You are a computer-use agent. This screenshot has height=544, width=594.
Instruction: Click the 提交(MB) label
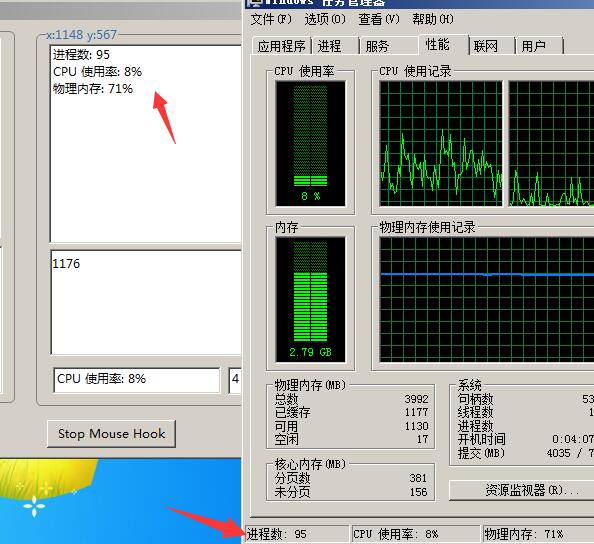(481, 453)
